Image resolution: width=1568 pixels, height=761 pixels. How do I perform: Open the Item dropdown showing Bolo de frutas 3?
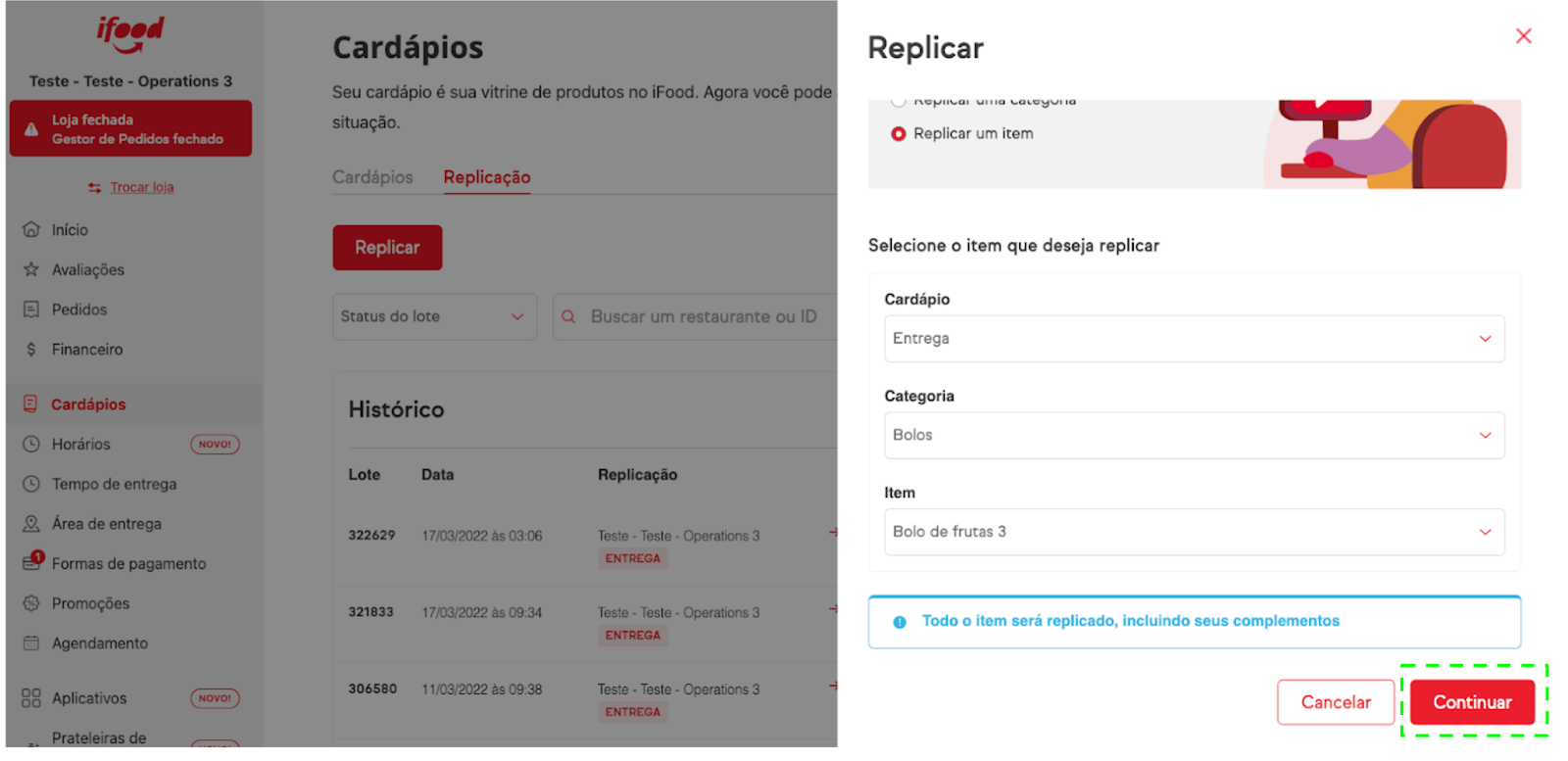point(1195,532)
